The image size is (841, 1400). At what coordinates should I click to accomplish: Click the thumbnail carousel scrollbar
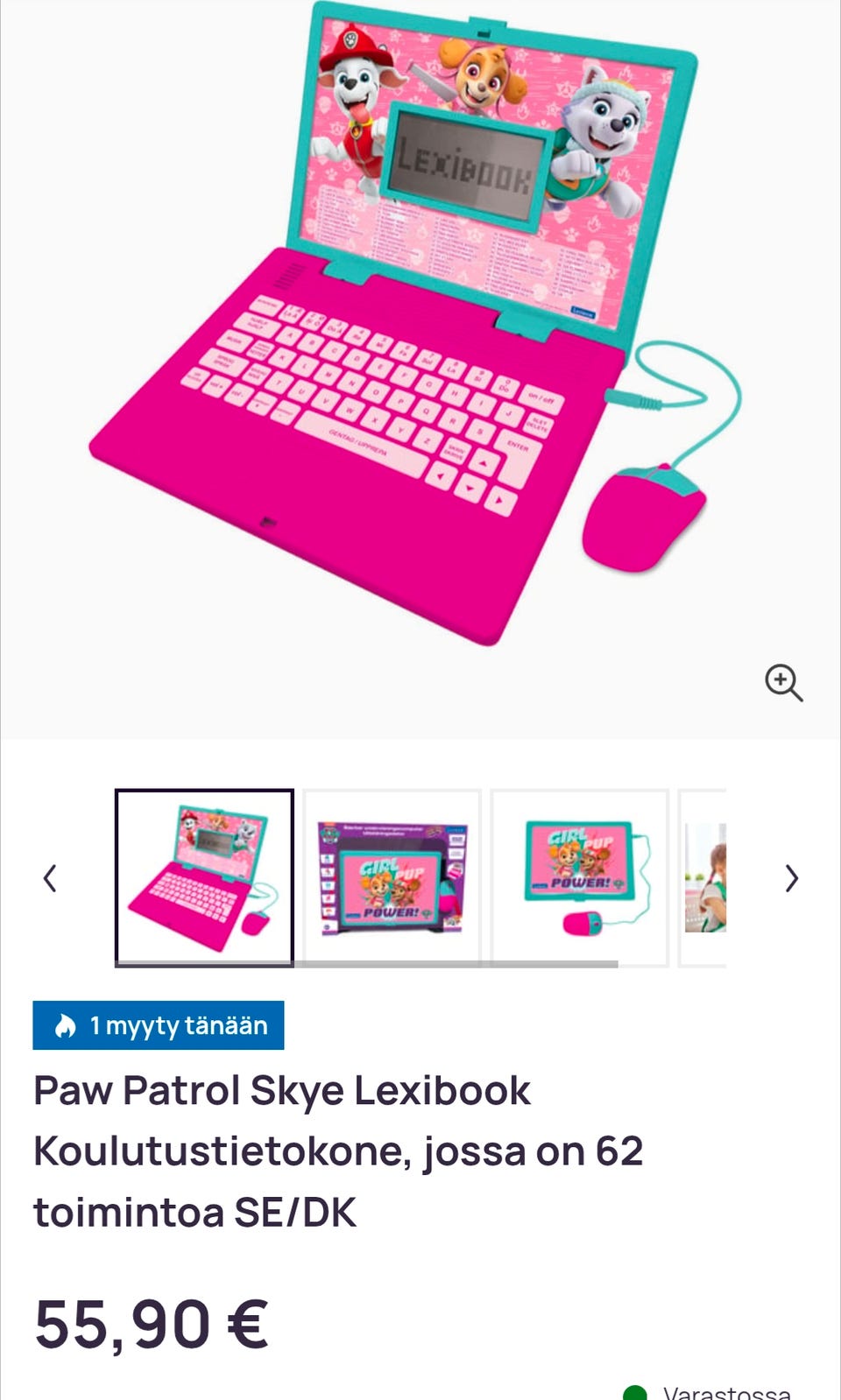click(366, 964)
